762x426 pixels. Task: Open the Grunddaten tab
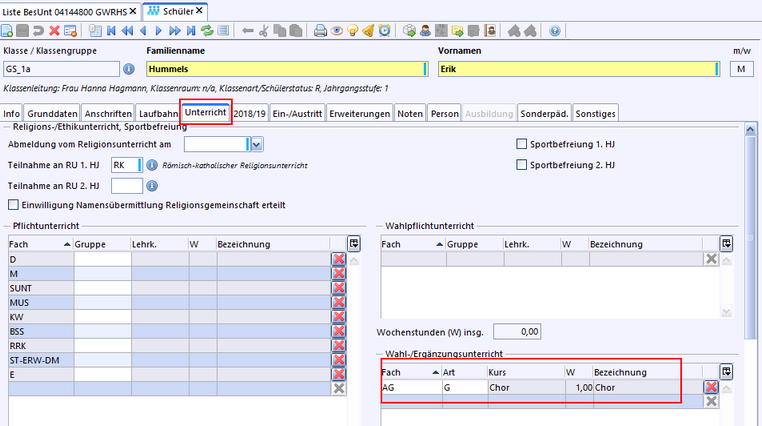point(52,114)
